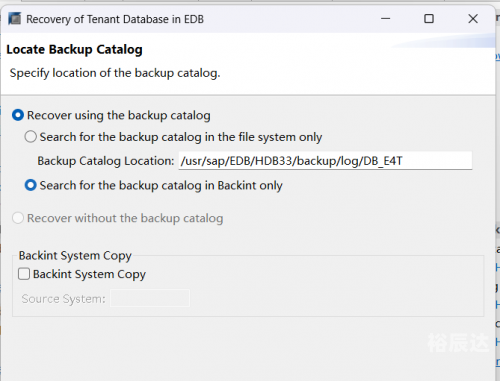The width and height of the screenshot is (500, 381).
Task: Click the Backup Catalog Location path field
Action: (x=325, y=161)
